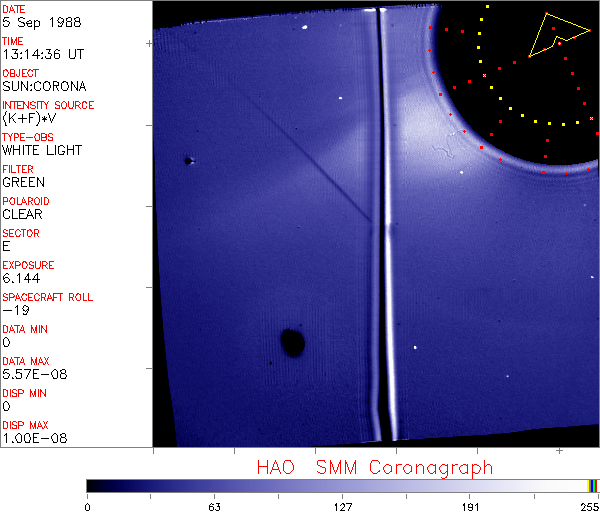The image size is (600, 512).
Task: Click the "CLEAR" polaroid value
Action: coord(22,214)
